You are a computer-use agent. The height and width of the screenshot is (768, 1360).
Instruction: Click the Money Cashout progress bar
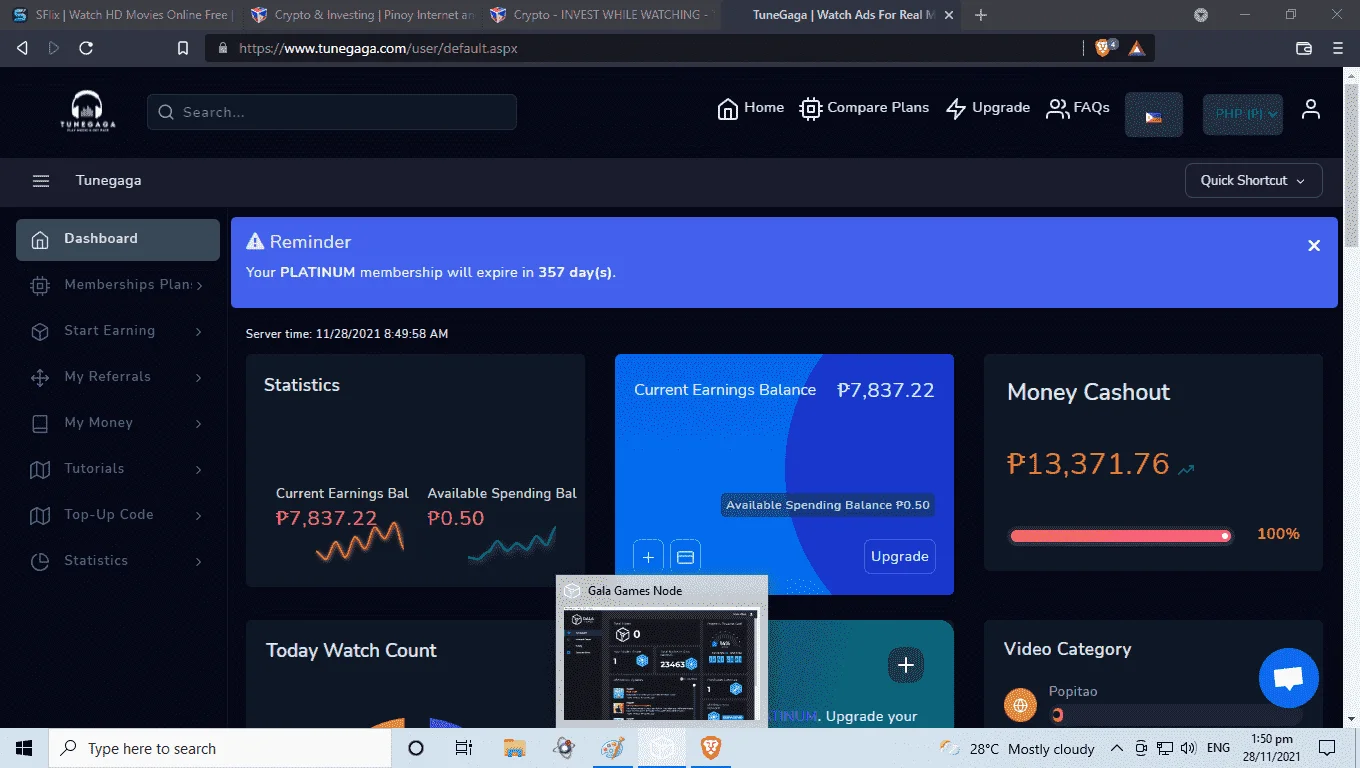pyautogui.click(x=1121, y=536)
